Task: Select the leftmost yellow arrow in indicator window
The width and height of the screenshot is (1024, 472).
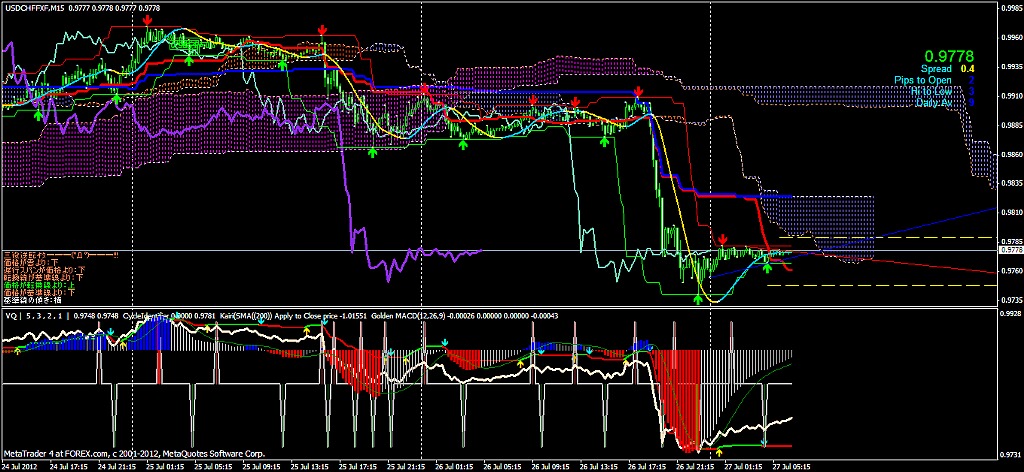Action: click(x=18, y=352)
